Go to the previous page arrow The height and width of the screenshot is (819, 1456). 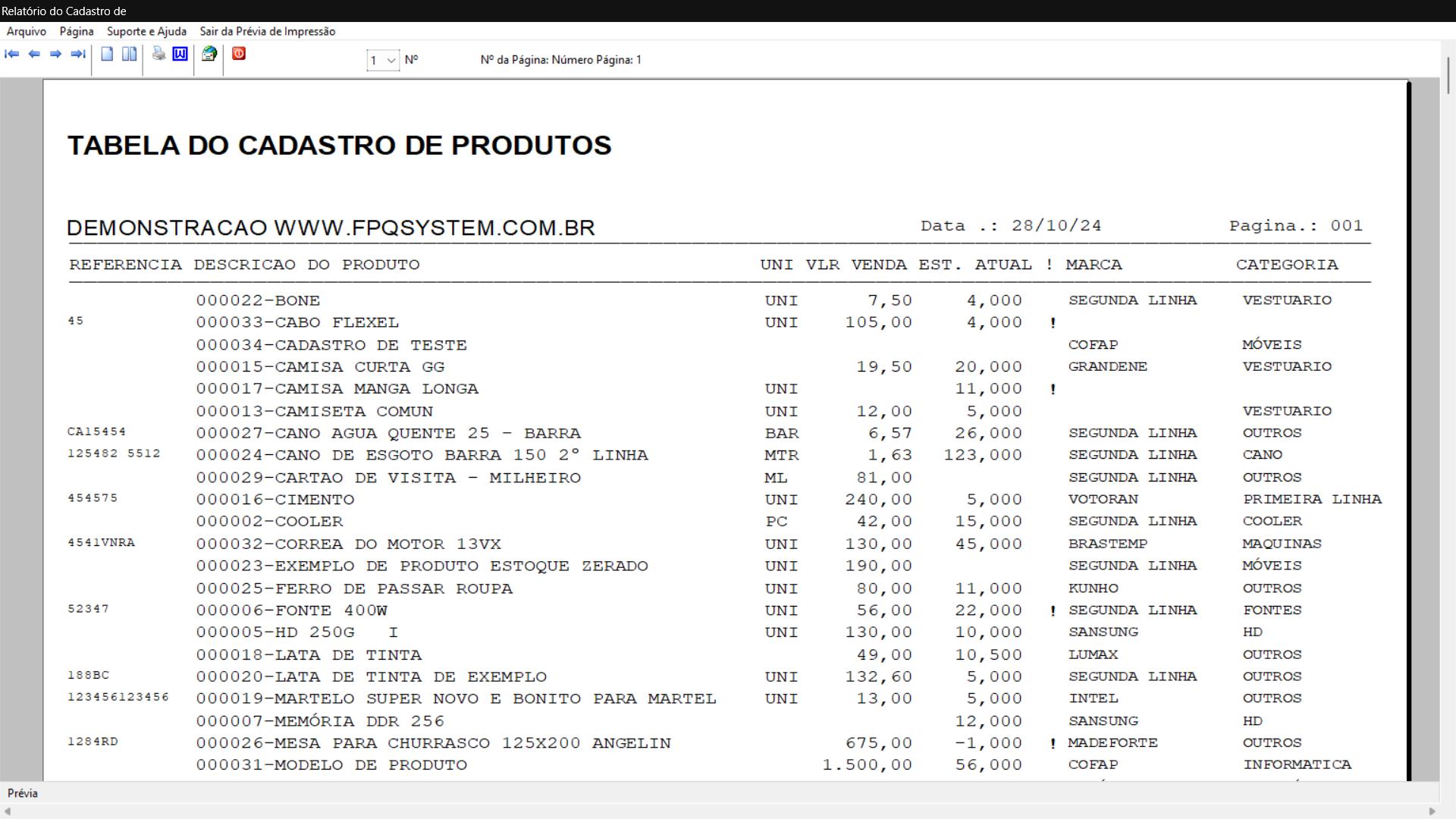pyautogui.click(x=34, y=54)
